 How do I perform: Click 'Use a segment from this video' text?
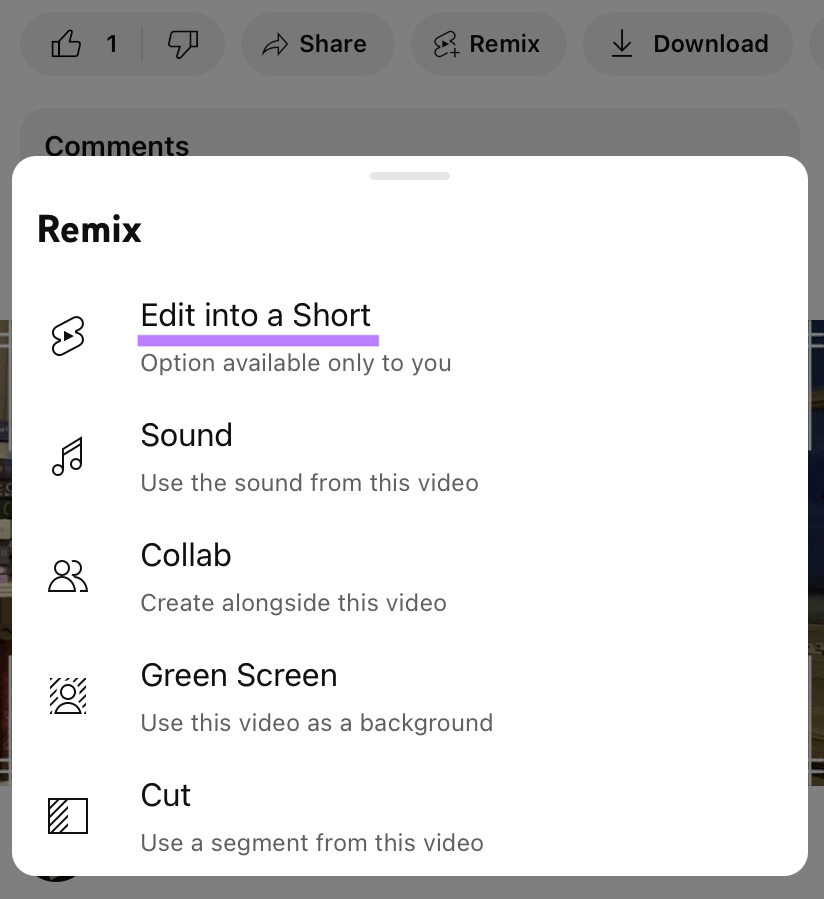point(312,843)
